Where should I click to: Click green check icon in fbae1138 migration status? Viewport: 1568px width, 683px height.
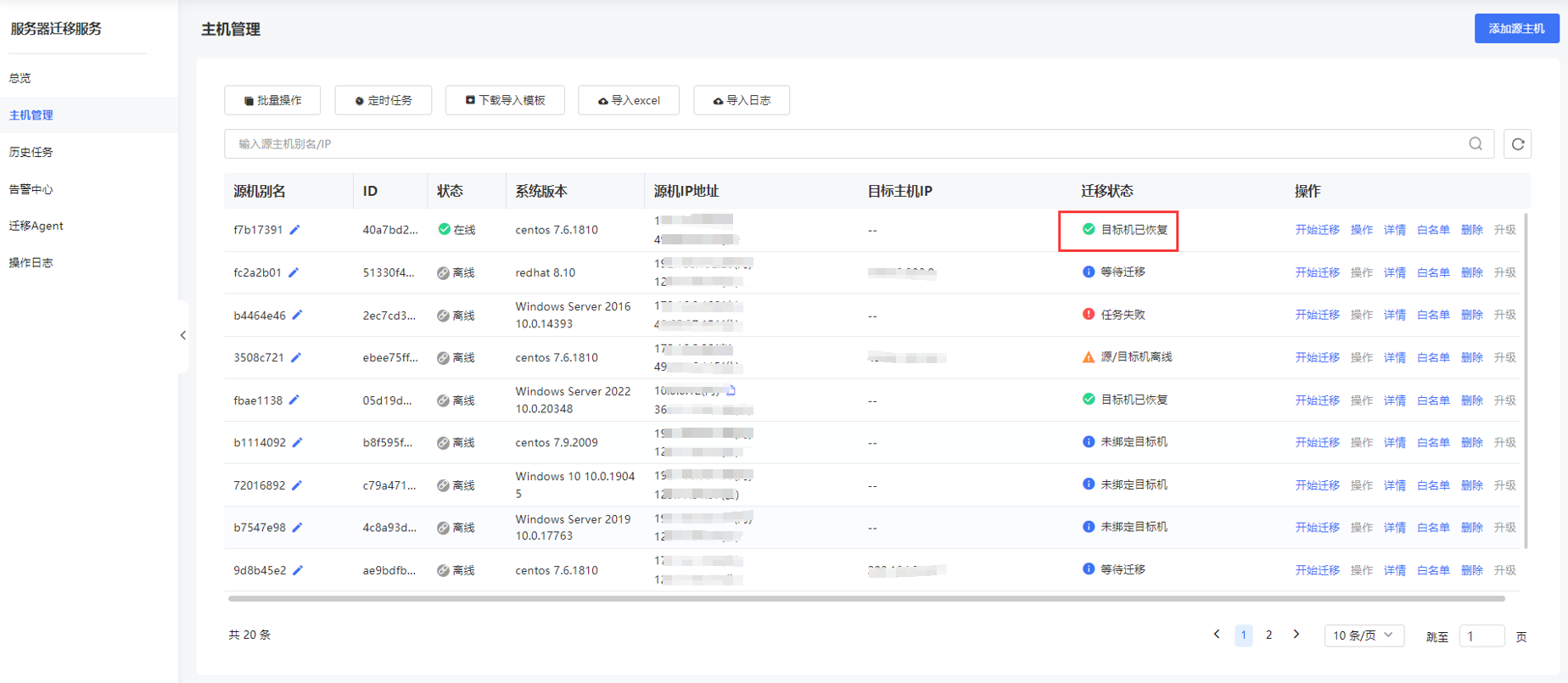(x=1089, y=399)
